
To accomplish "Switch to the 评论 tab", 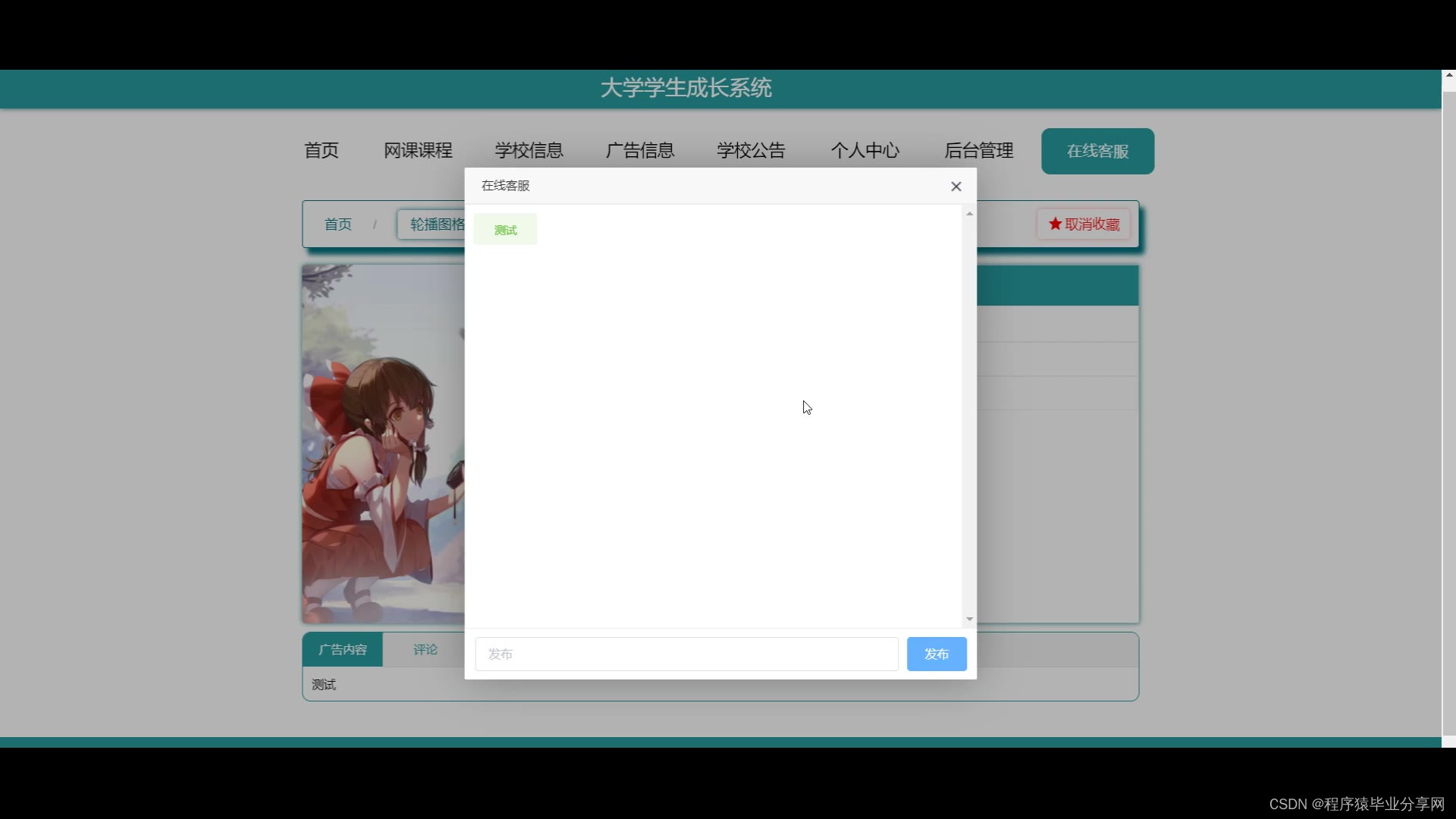I will [x=425, y=650].
